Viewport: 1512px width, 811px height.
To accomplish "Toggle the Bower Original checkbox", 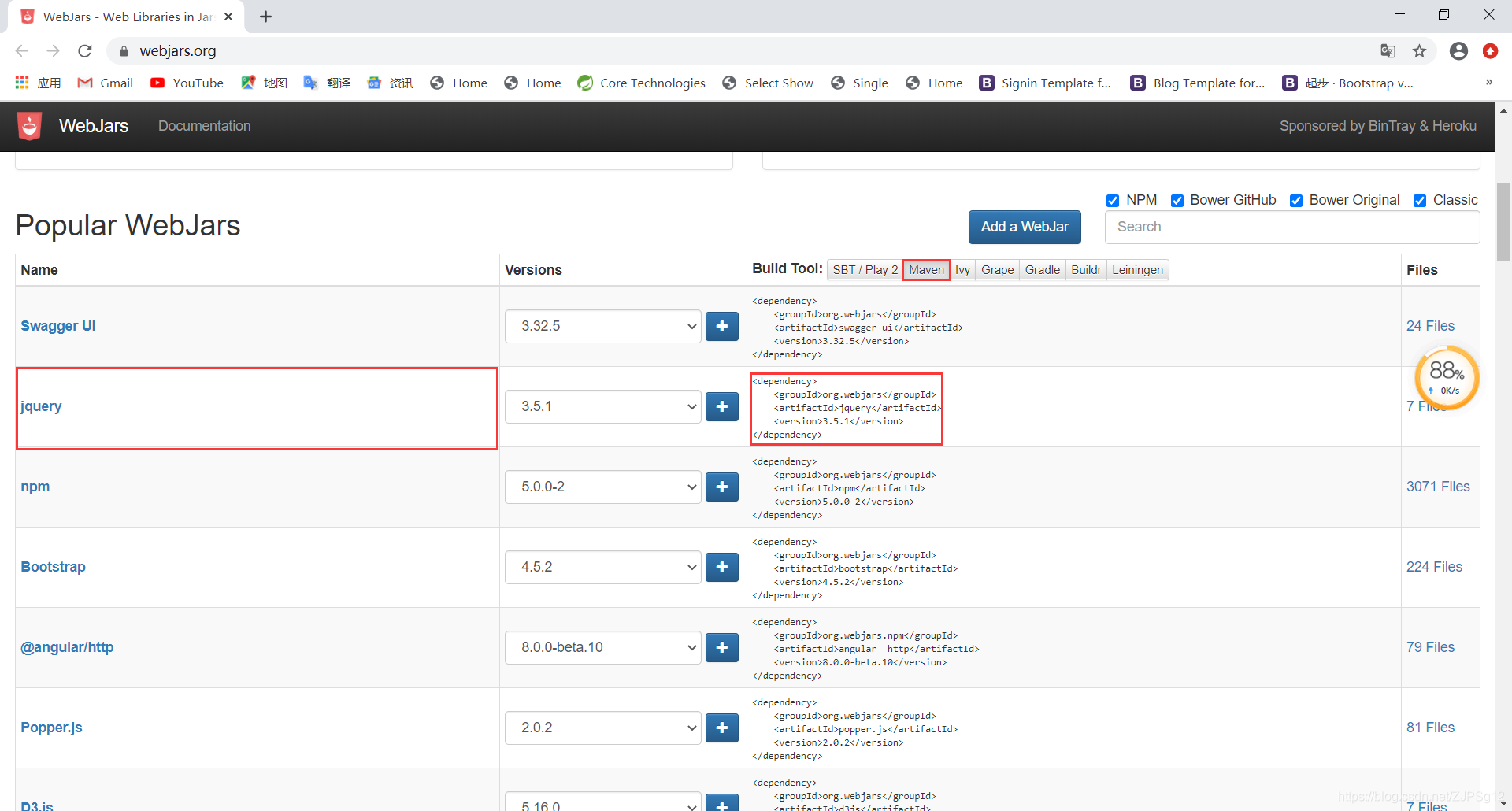I will click(1296, 201).
